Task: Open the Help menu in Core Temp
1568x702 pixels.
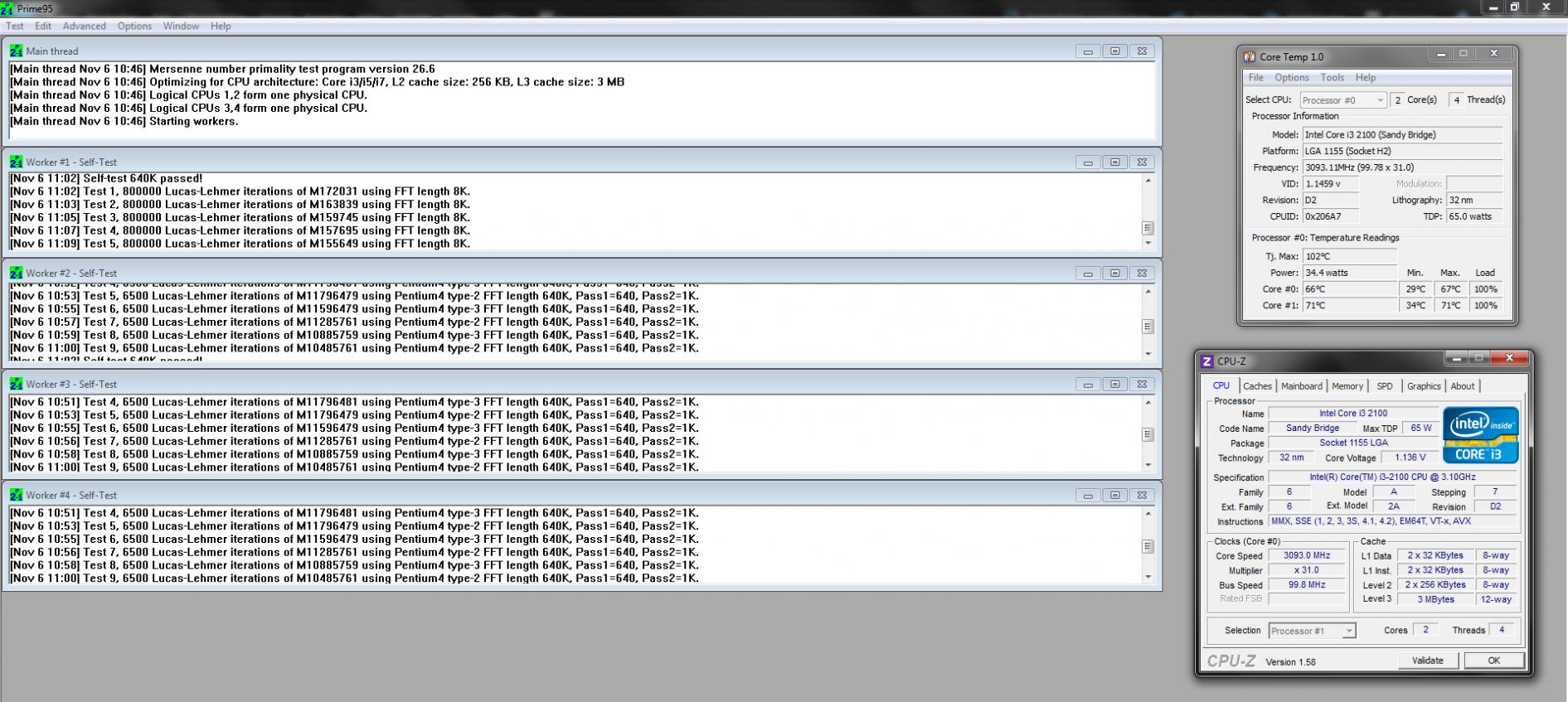Action: pos(1366,78)
